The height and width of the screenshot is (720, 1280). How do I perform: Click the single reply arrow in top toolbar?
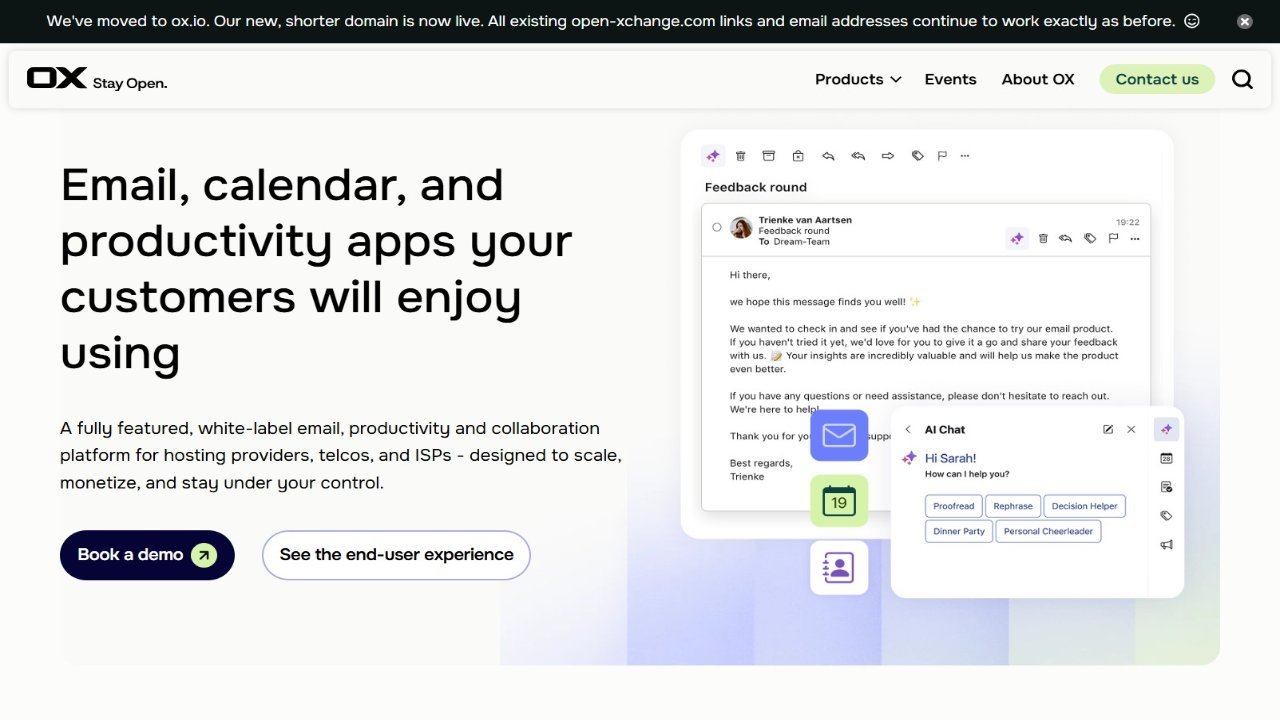828,156
